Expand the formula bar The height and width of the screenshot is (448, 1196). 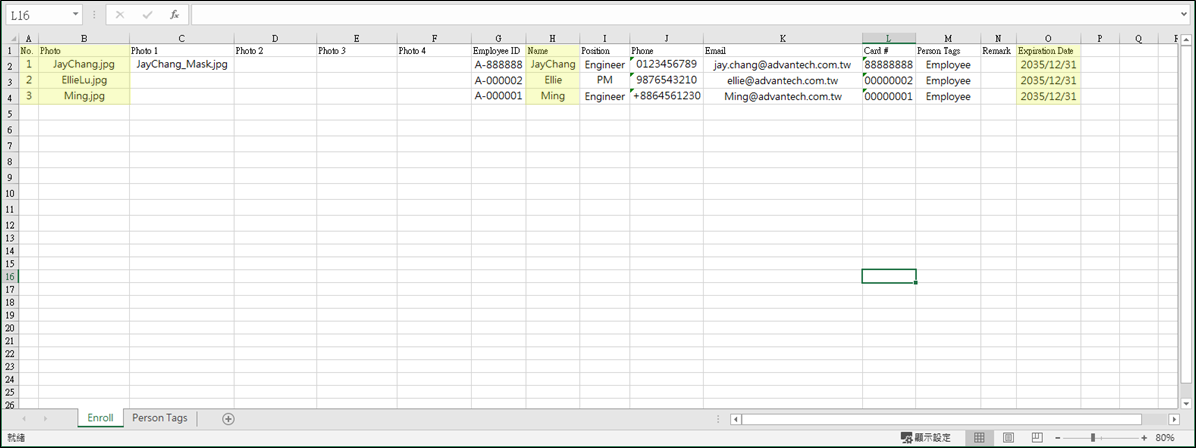1184,15
